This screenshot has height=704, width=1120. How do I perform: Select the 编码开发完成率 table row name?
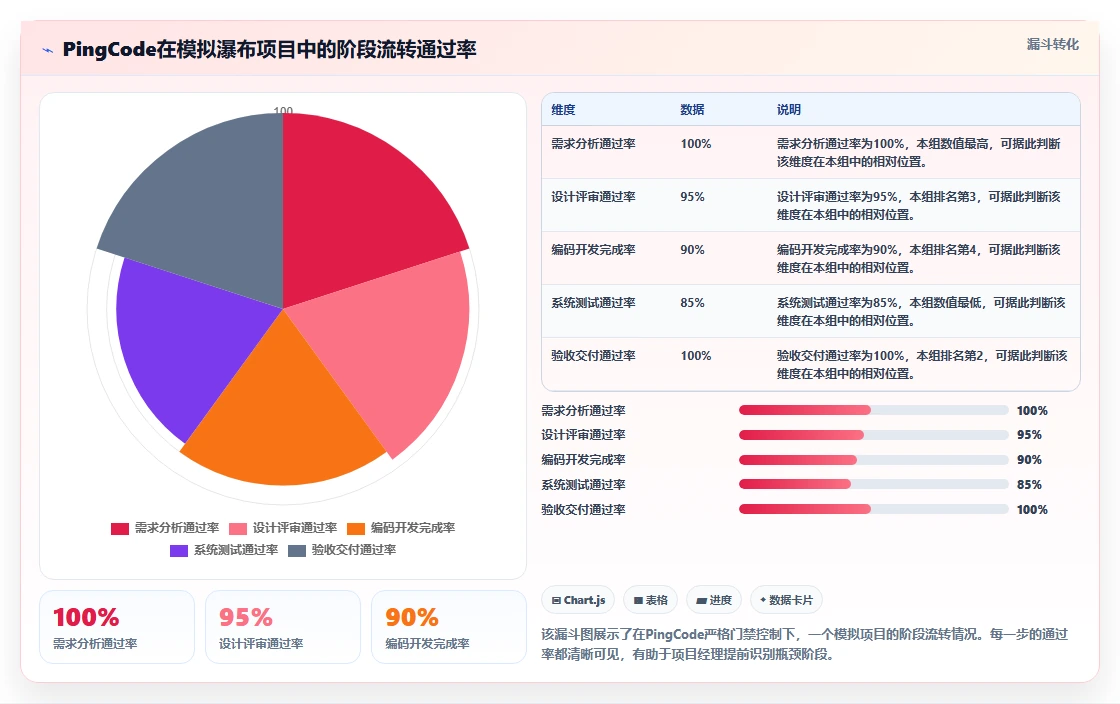(x=593, y=249)
